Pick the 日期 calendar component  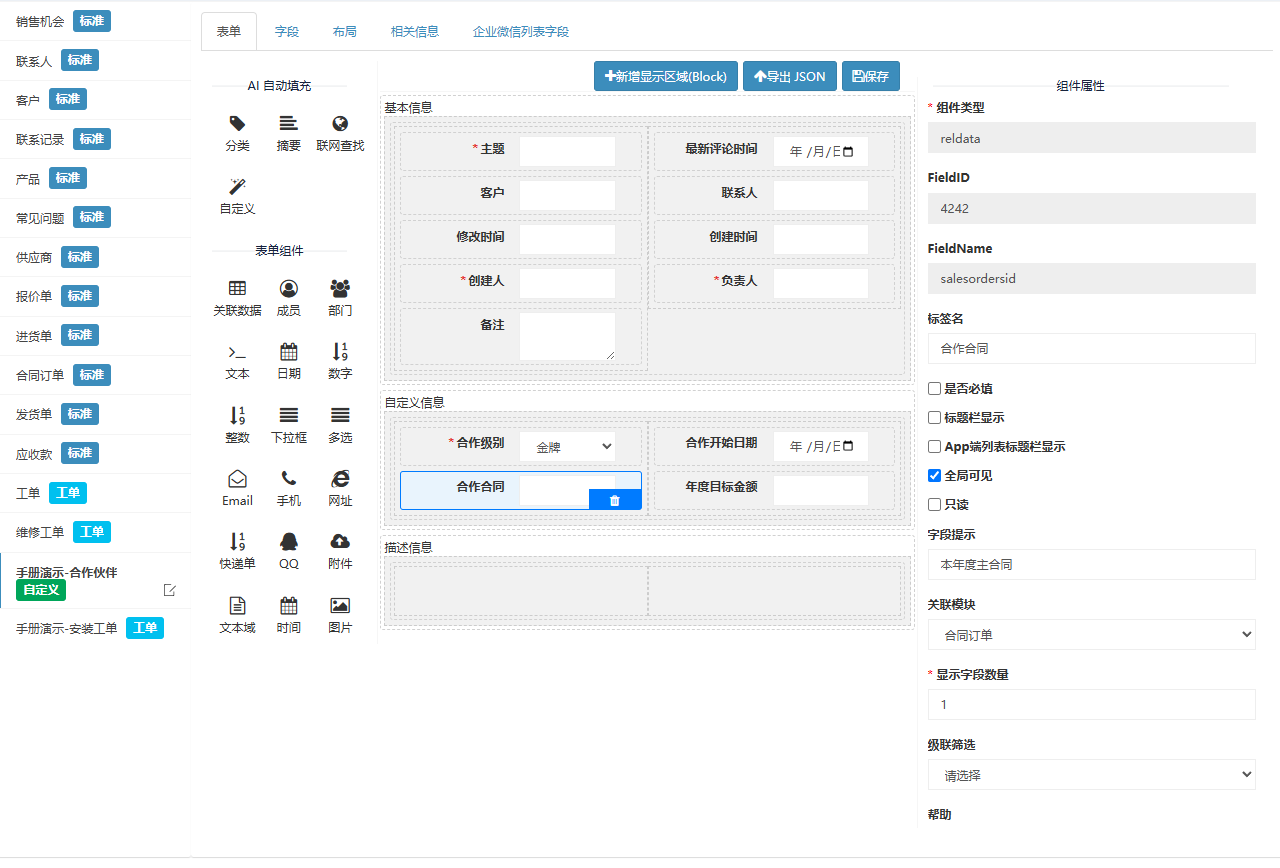[x=288, y=352]
